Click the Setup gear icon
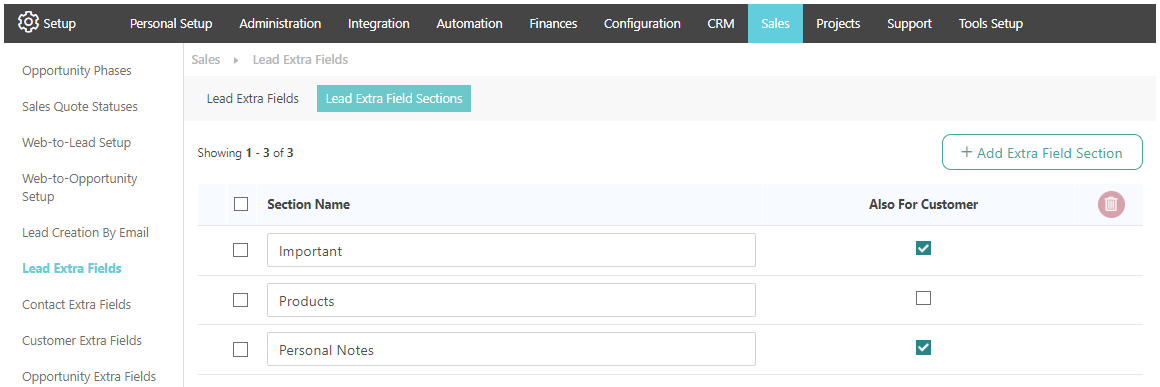Screen dimensions: 1160x387 (x=28, y=23)
